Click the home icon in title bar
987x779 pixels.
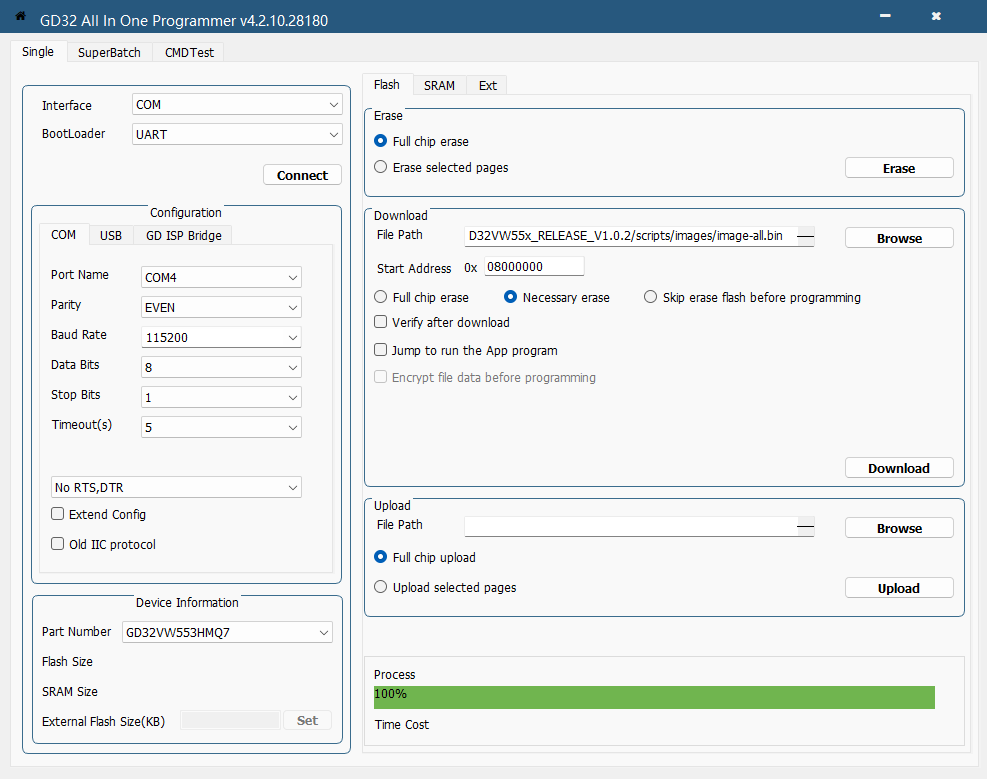(20, 17)
